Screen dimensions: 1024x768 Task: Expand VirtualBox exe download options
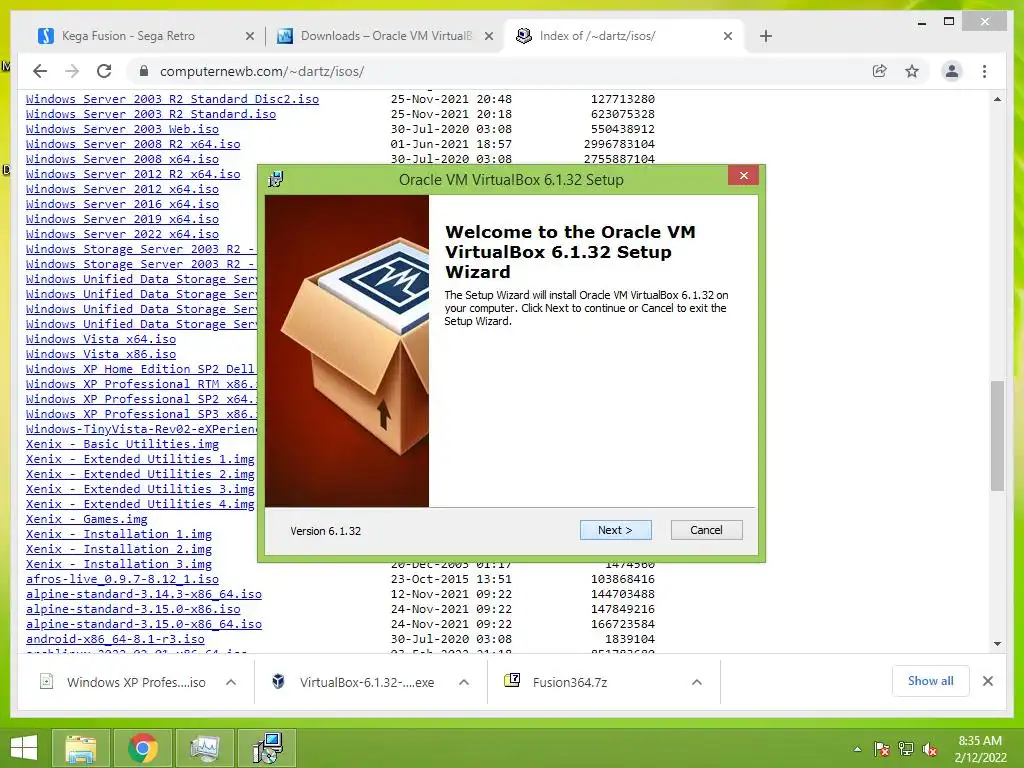tap(464, 682)
